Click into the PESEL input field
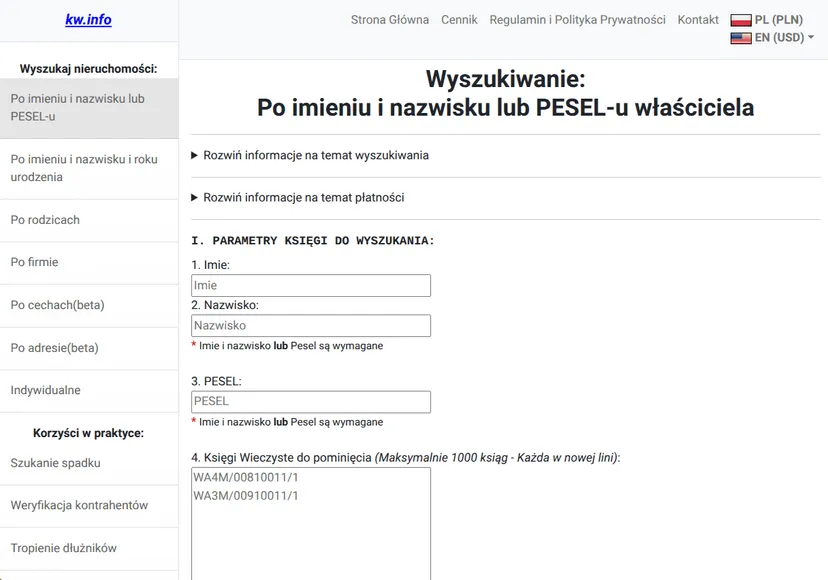 [311, 401]
